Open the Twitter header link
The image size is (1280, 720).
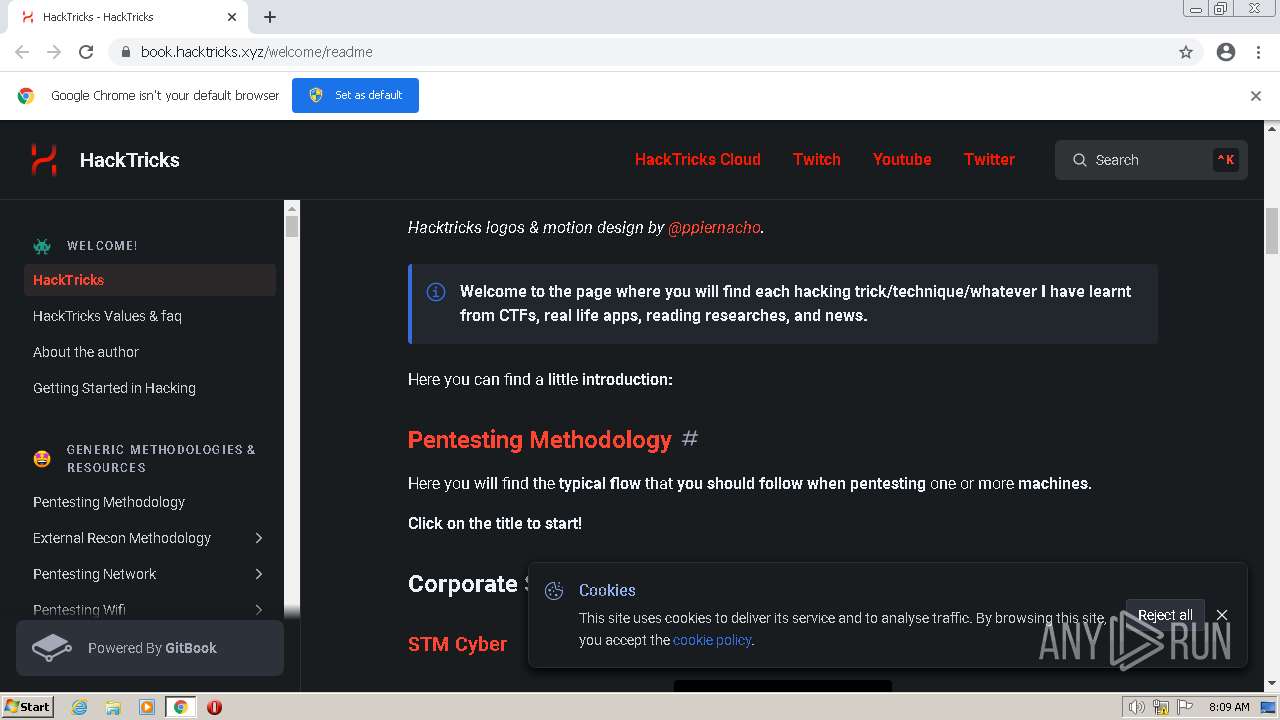click(989, 159)
